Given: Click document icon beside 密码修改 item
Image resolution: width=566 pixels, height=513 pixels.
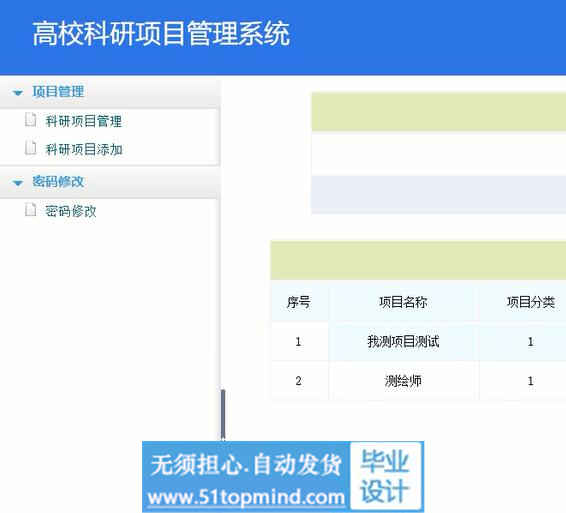Looking at the screenshot, I should 31,209.
